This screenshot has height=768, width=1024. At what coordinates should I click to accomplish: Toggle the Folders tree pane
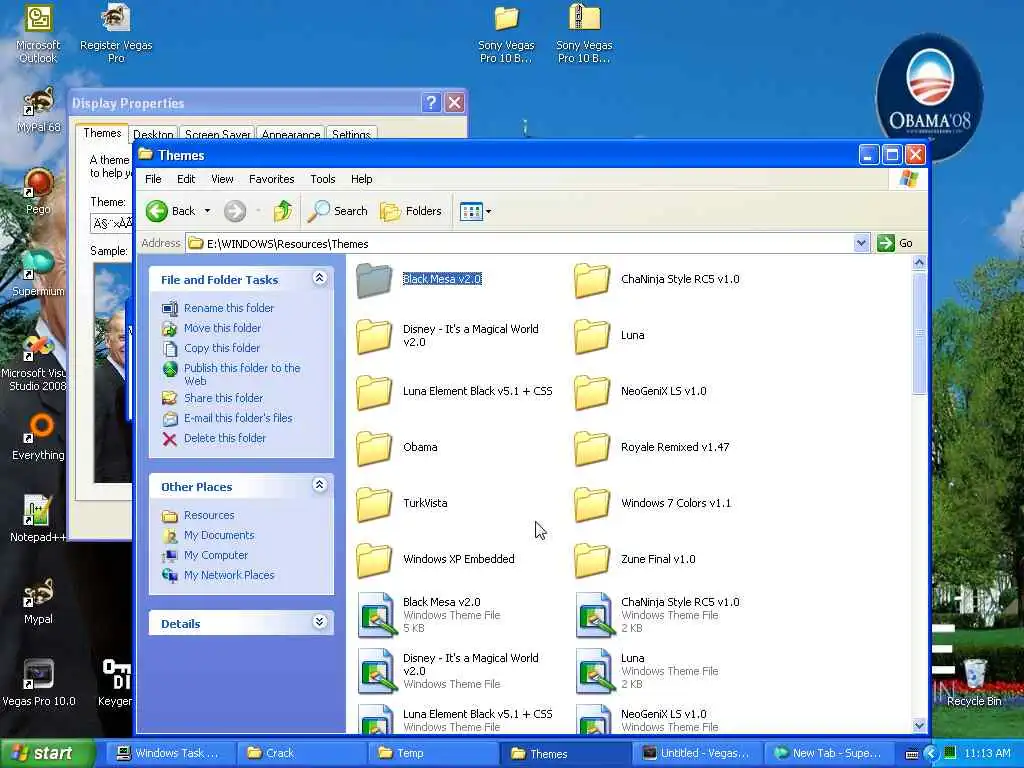[411, 211]
